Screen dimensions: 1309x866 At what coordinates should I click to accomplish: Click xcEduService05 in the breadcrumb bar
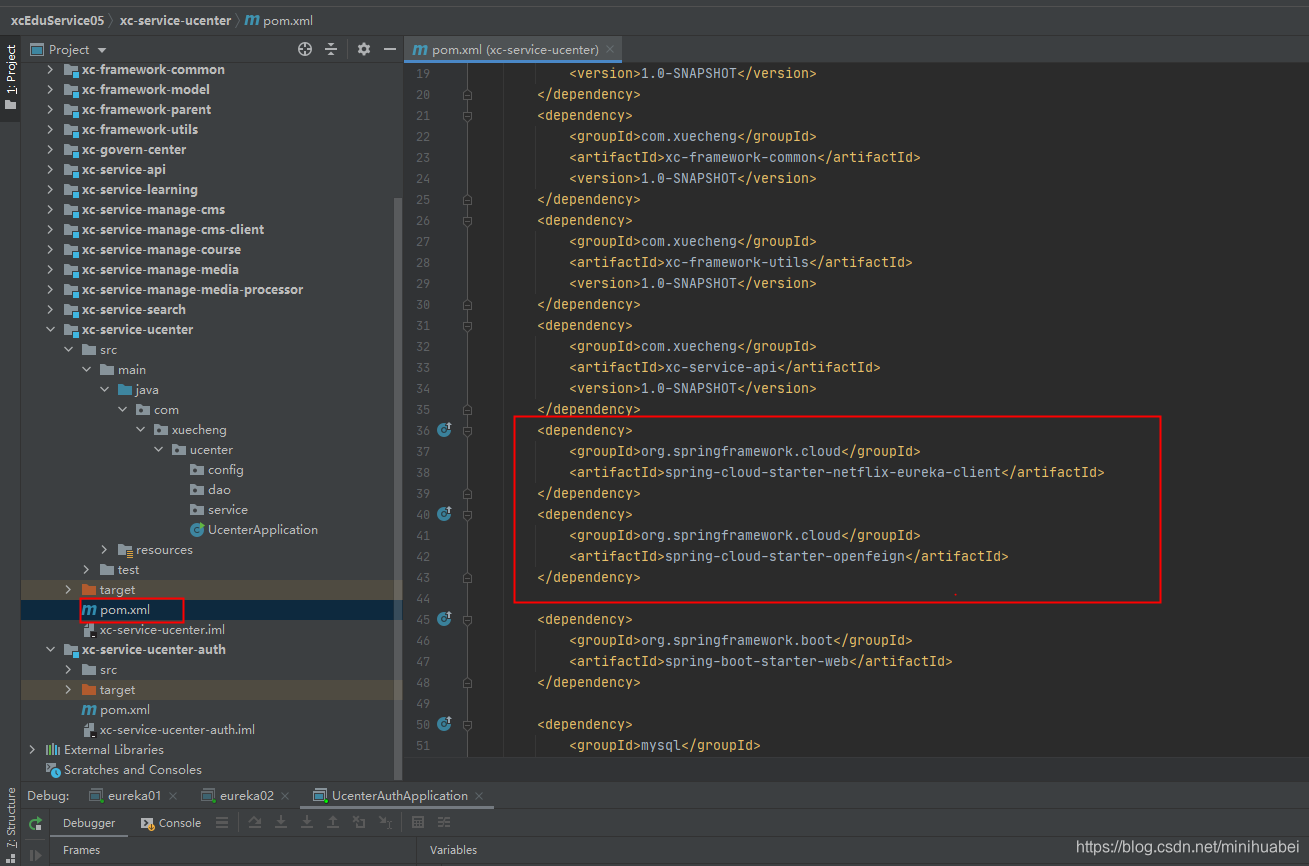click(x=57, y=20)
